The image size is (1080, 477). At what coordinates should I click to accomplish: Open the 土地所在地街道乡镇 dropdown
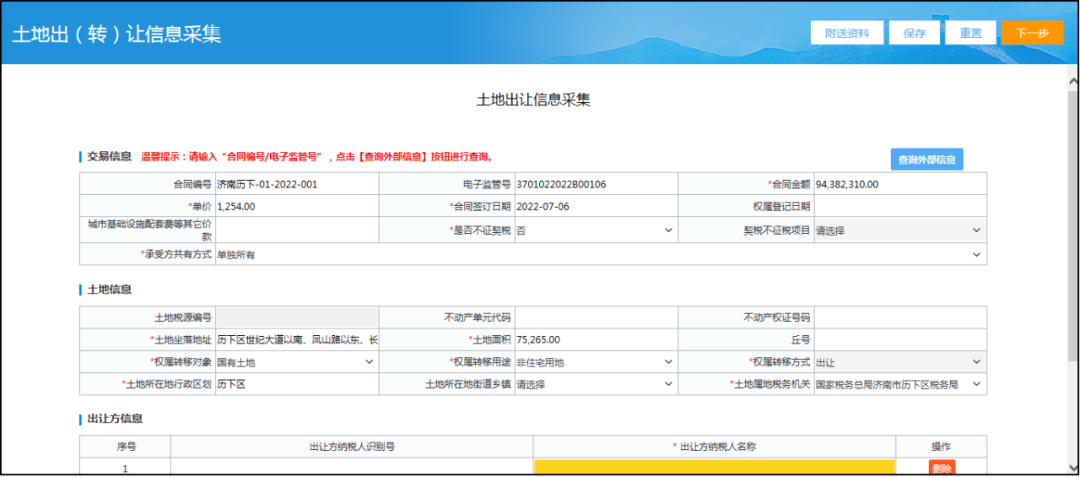coord(594,384)
